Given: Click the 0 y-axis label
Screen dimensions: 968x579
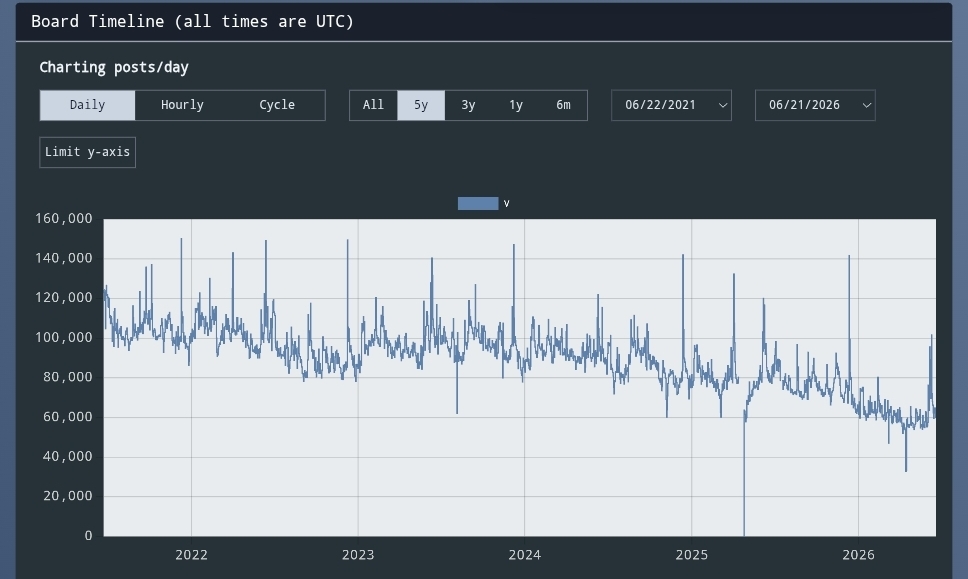Looking at the screenshot, I should coord(88,536).
